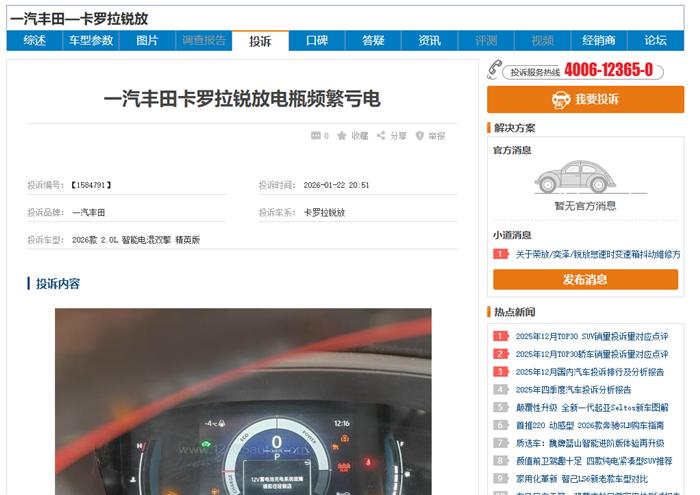The image size is (700, 495).
Task: Click the star 收藏 favorite icon
Action: pyautogui.click(x=342, y=136)
